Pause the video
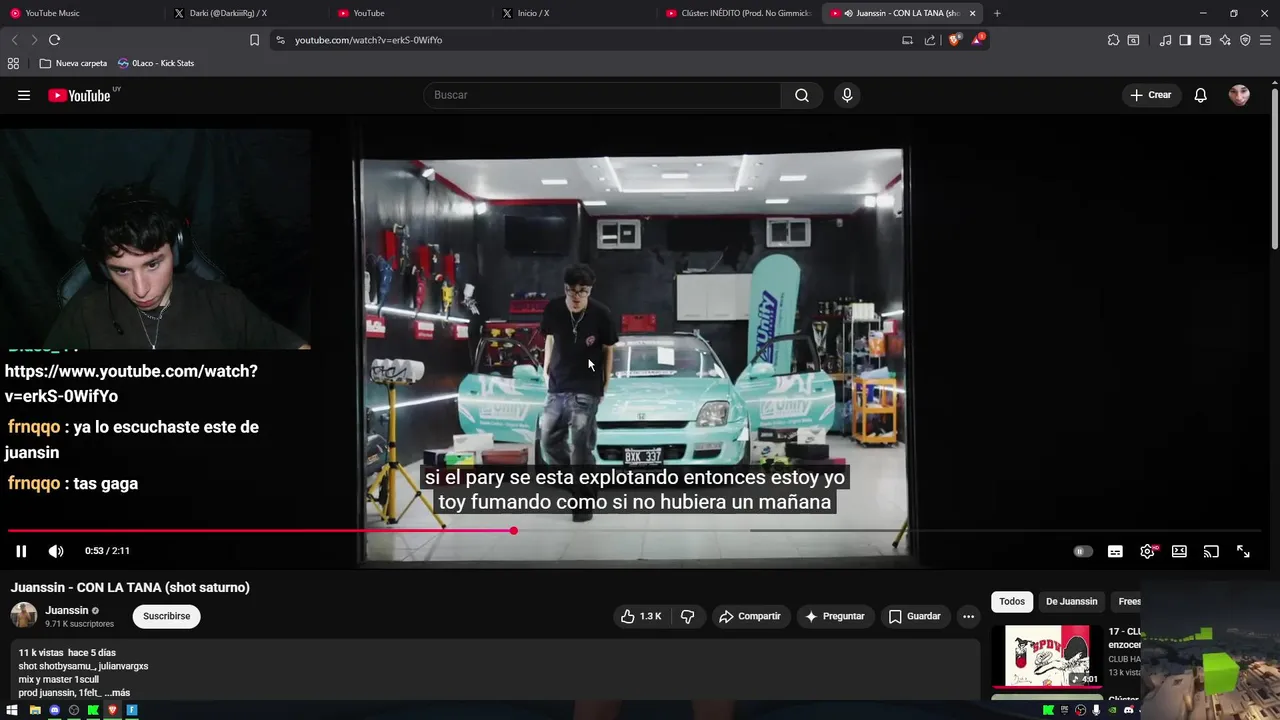 pos(21,551)
